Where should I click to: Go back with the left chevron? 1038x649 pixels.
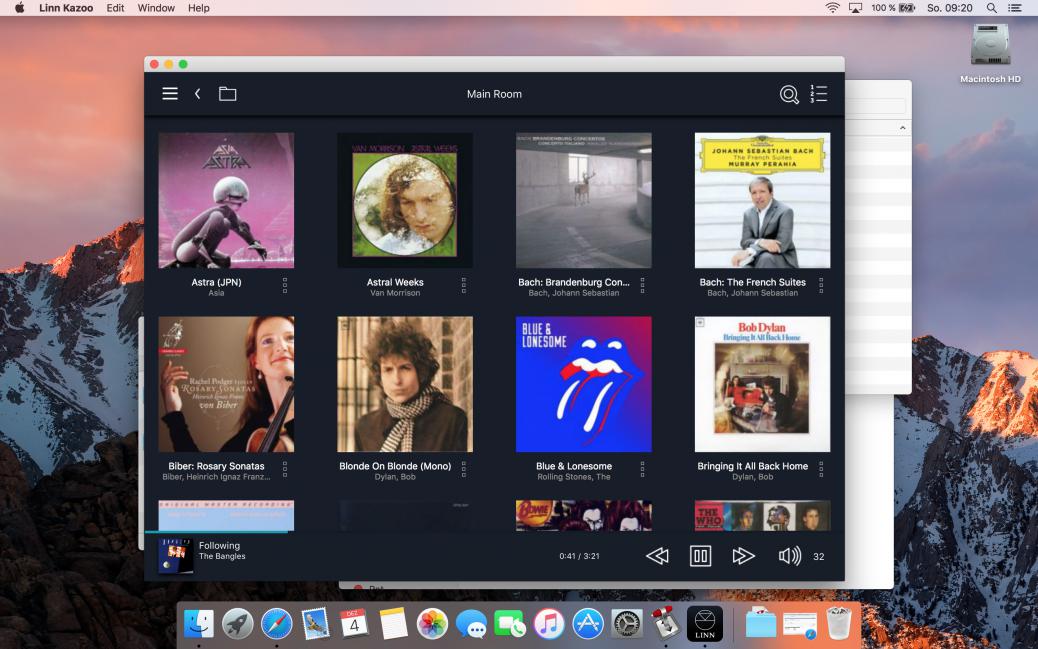(x=198, y=94)
